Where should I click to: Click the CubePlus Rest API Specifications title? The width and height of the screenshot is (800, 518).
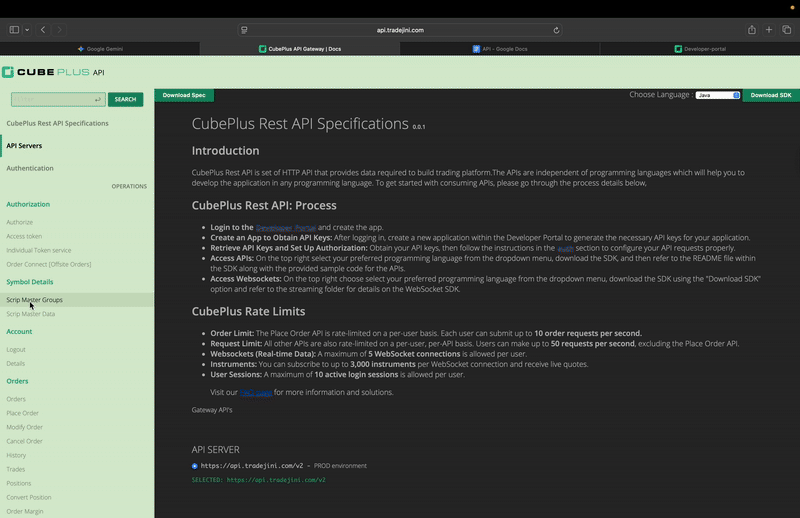300,124
